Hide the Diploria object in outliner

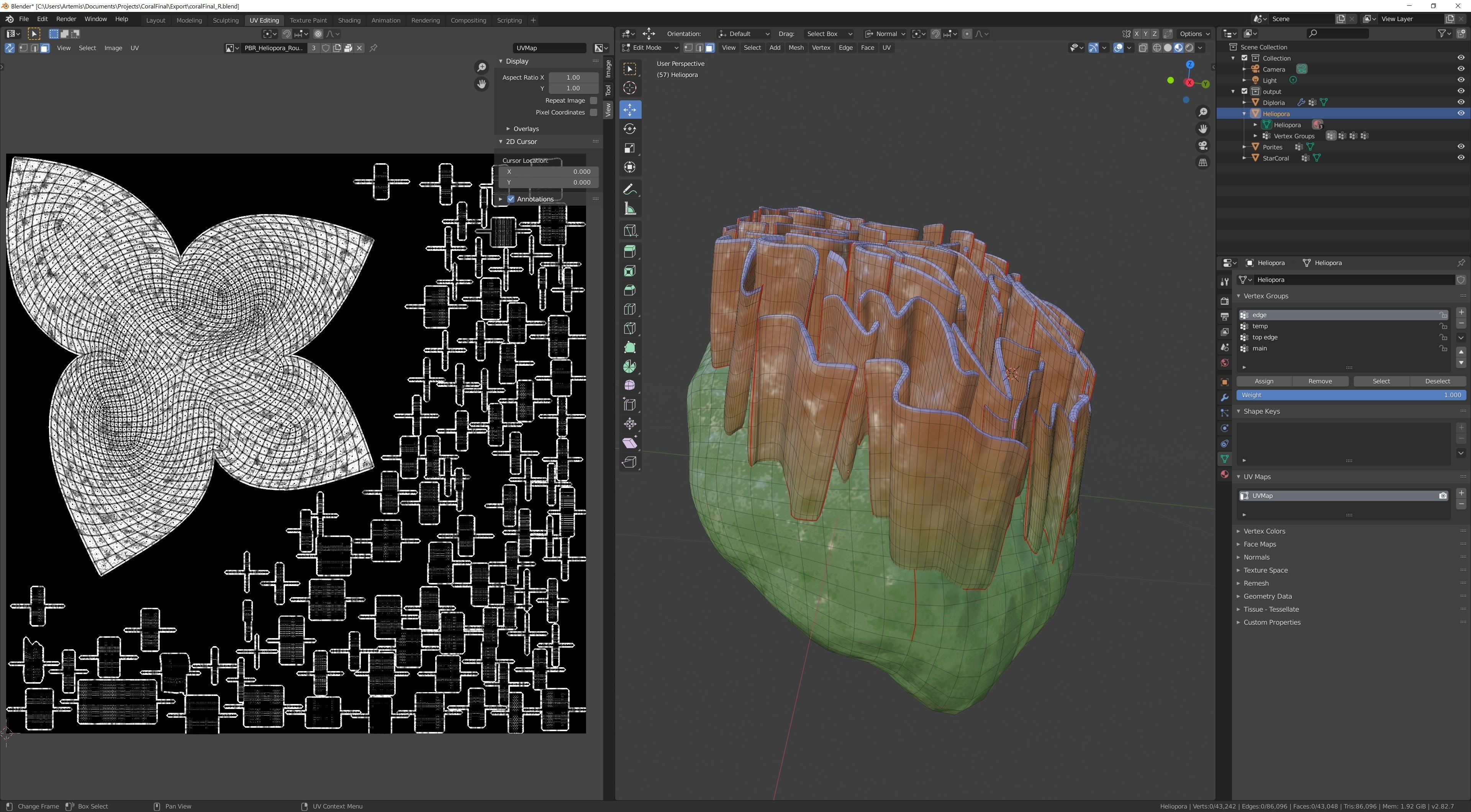[1461, 102]
